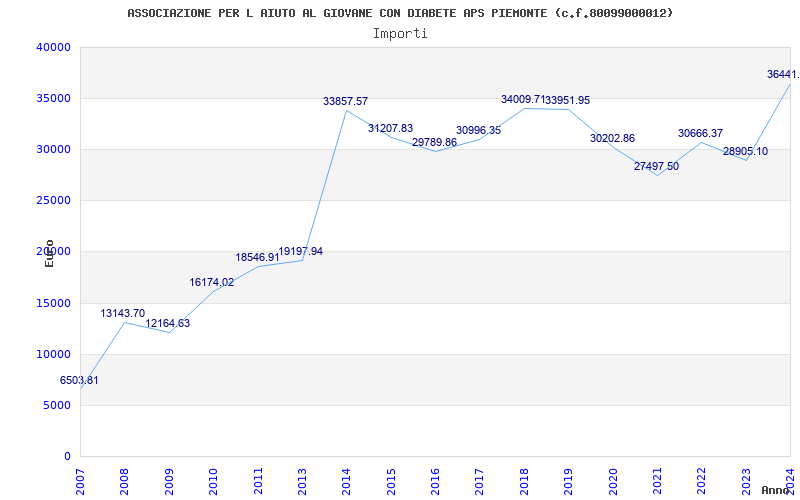
Task: Click the 'Euro' y-axis label
Action: (49, 253)
